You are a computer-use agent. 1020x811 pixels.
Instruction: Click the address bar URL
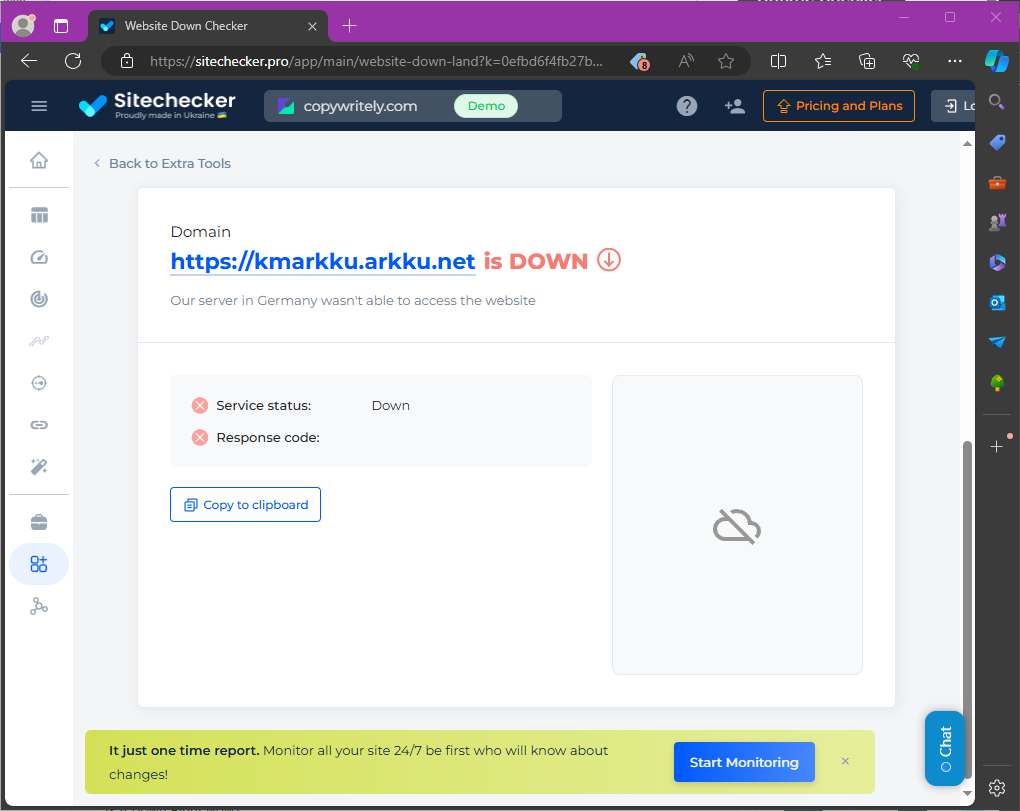tap(376, 61)
